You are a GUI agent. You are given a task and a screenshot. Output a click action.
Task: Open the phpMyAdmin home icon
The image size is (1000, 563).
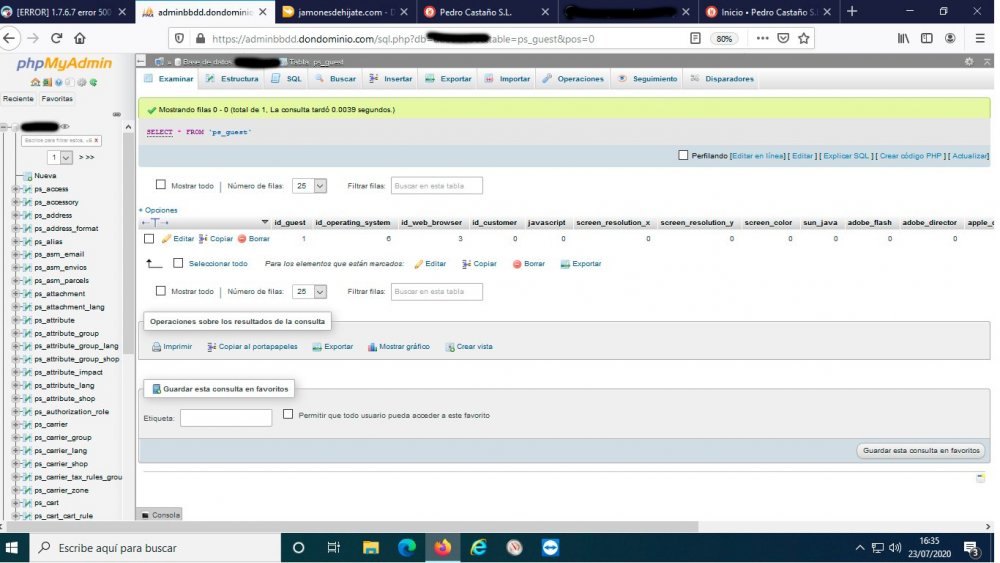click(x=36, y=82)
